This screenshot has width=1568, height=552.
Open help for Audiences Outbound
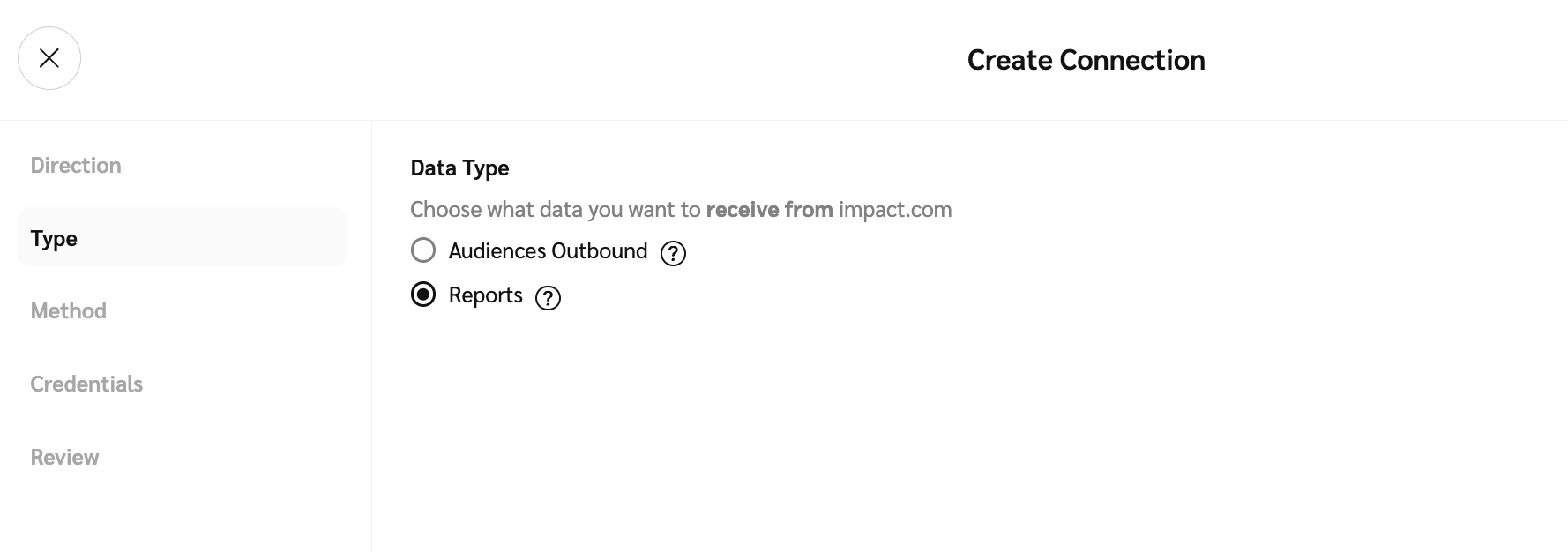(673, 254)
